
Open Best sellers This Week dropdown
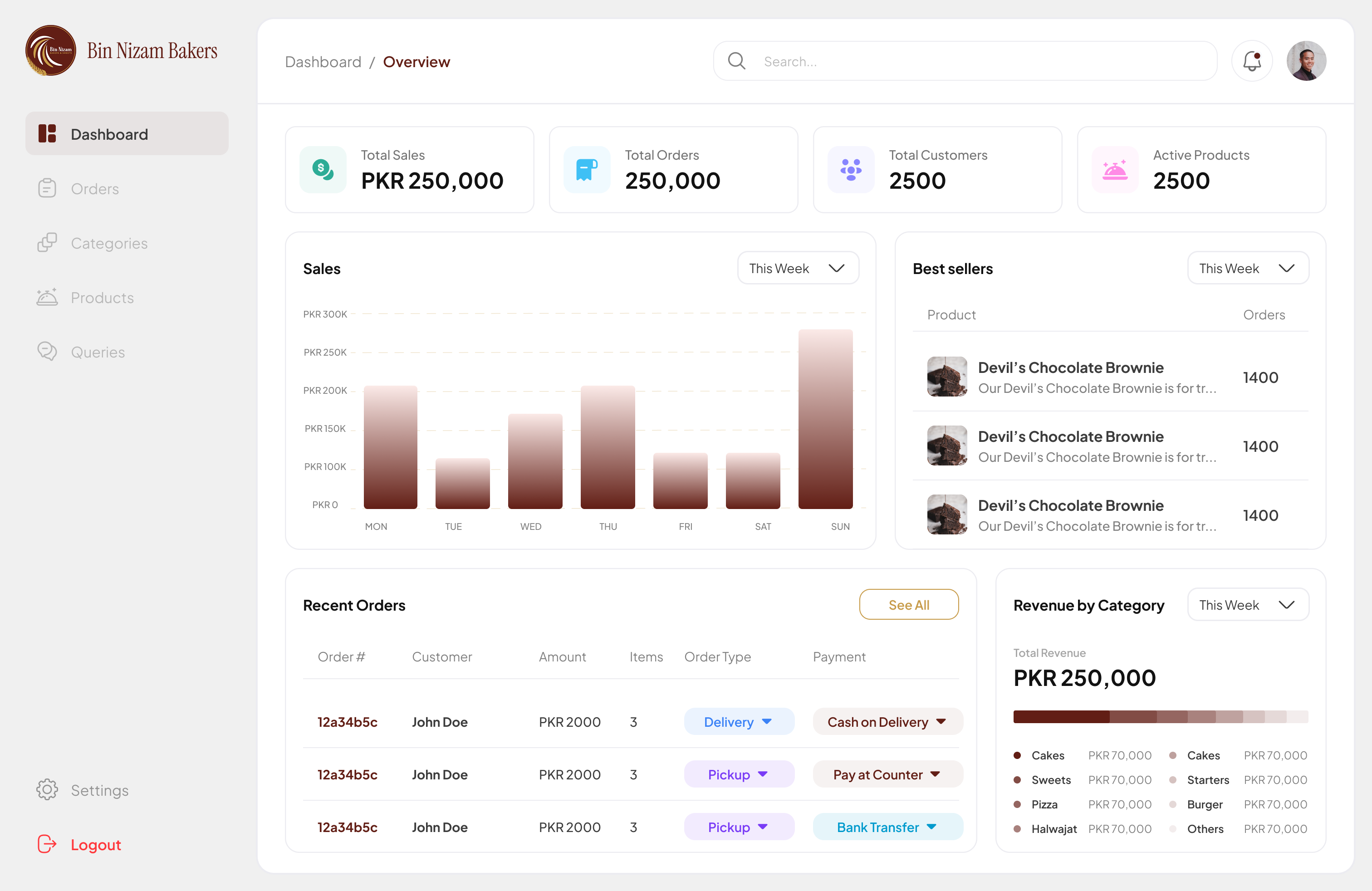pyautogui.click(x=1248, y=268)
